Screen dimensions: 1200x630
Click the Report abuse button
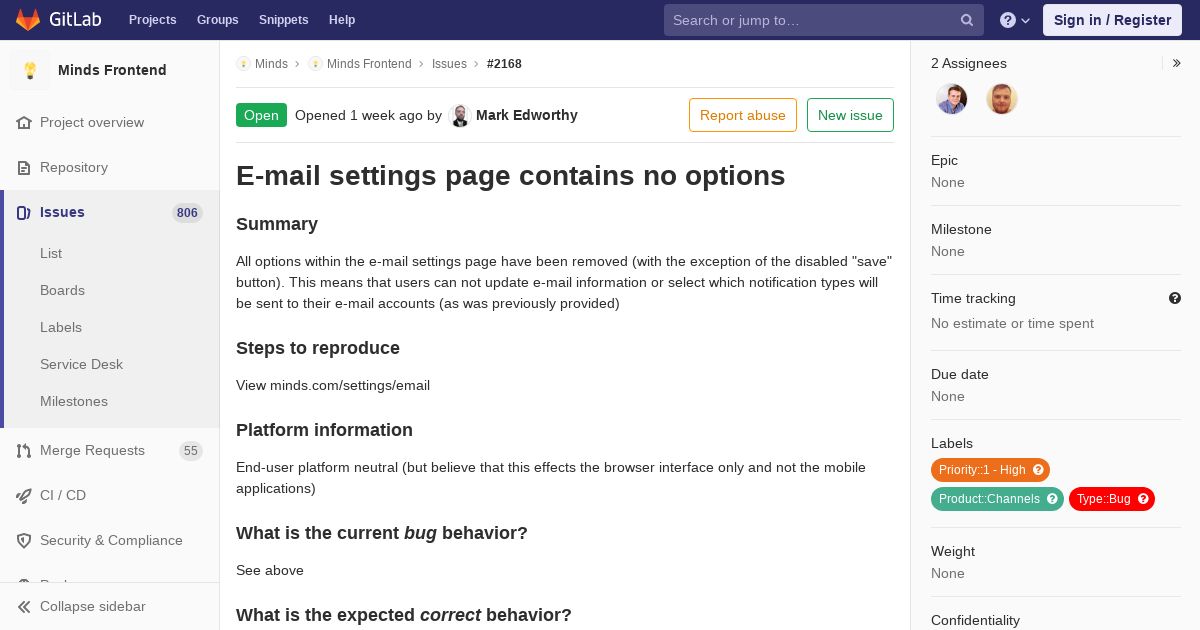click(743, 115)
